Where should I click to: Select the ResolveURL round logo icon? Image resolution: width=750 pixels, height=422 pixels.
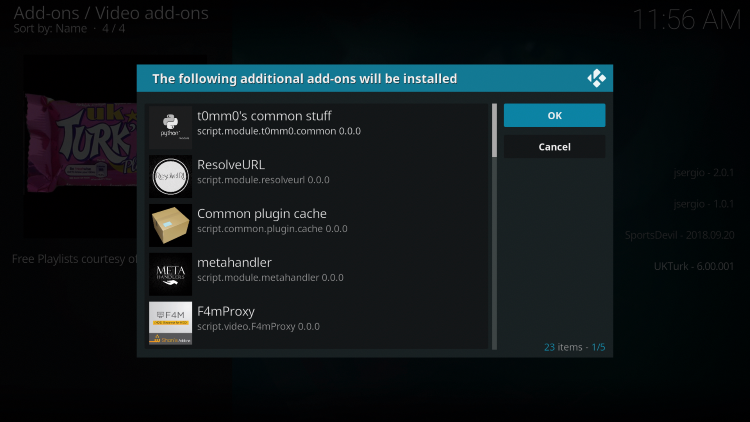(170, 177)
